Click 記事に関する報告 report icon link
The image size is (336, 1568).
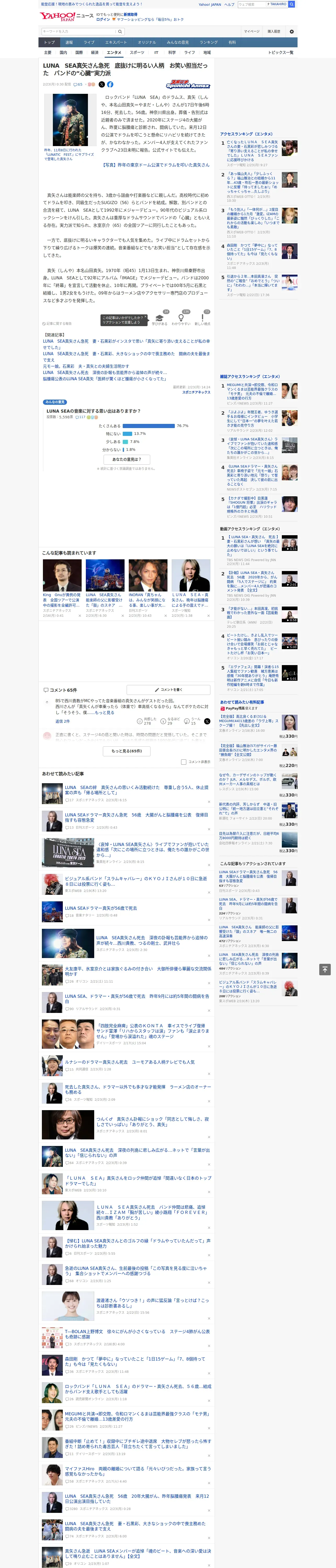click(x=57, y=324)
